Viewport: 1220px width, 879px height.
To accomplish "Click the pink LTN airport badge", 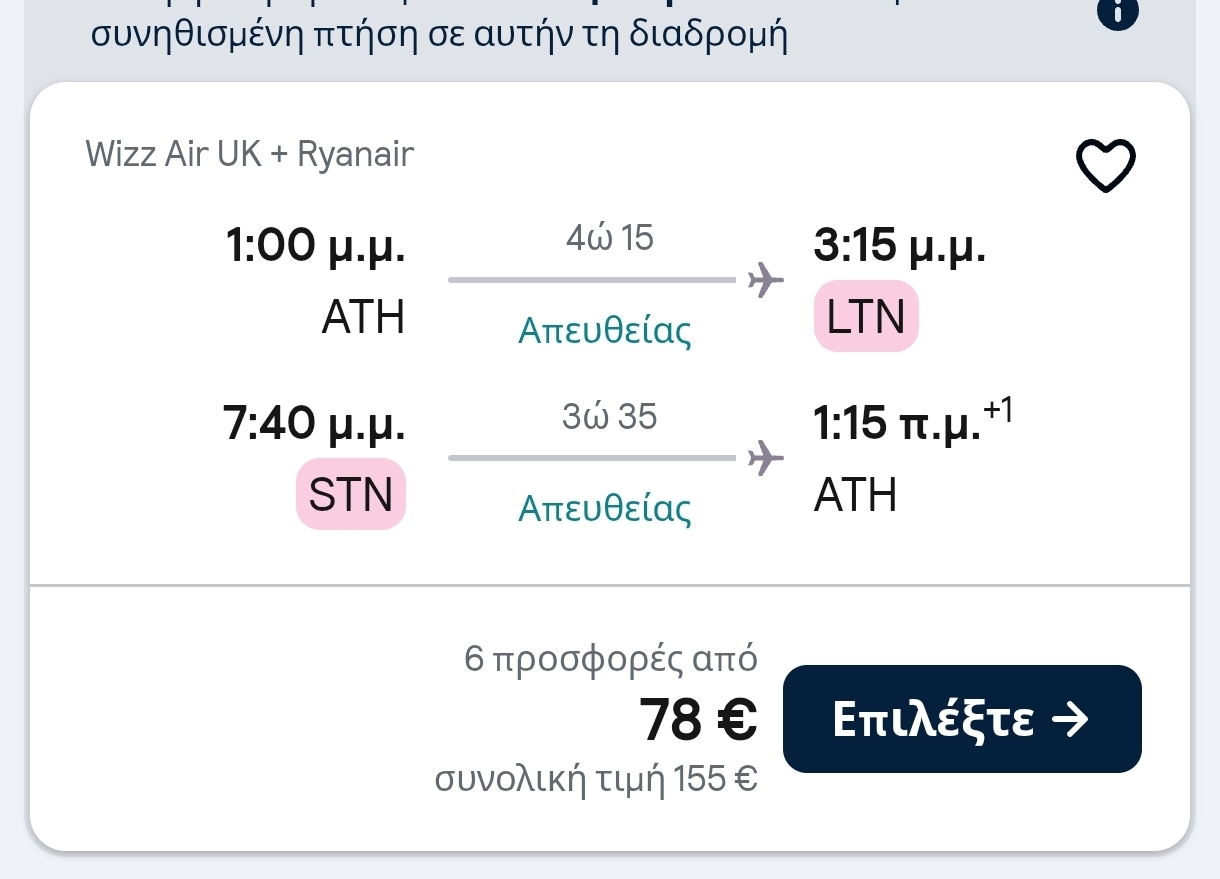I will click(x=866, y=317).
